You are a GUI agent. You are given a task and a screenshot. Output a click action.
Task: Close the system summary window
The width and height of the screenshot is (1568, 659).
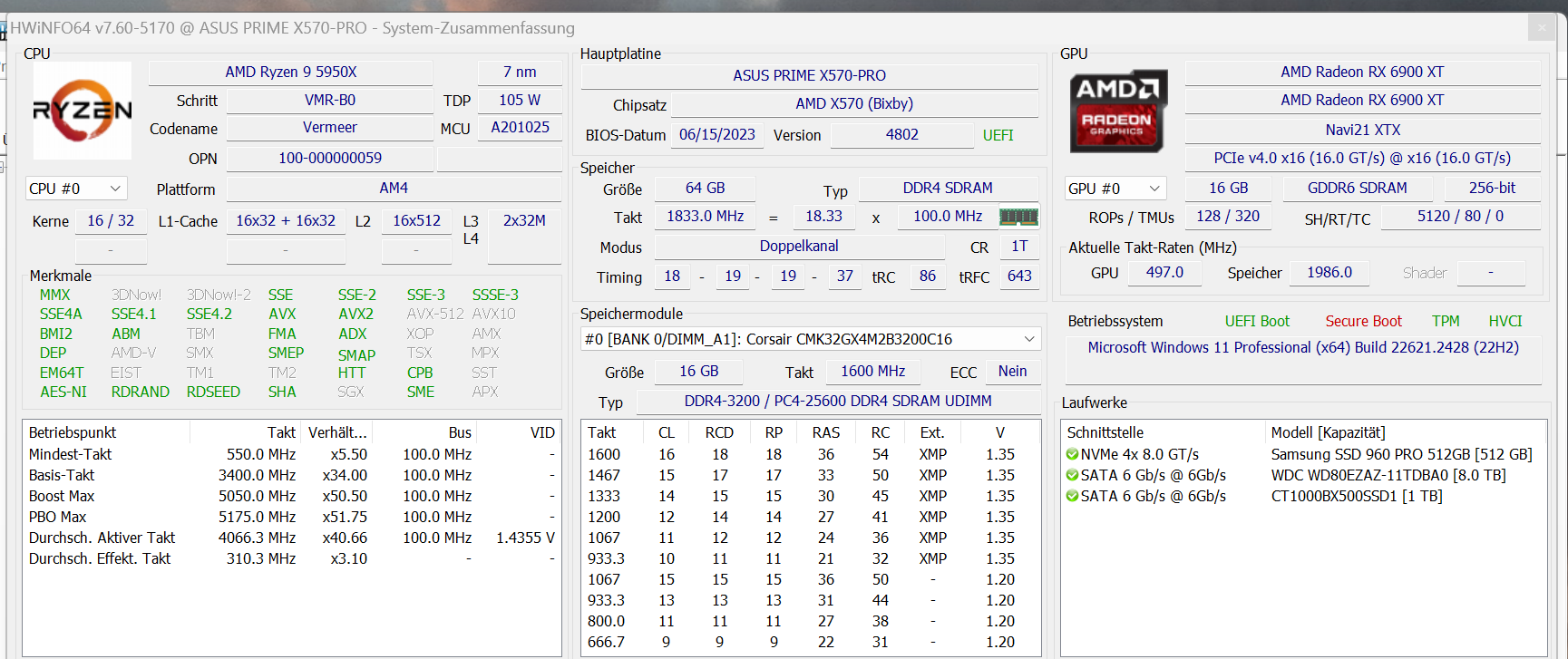pyautogui.click(x=1542, y=28)
